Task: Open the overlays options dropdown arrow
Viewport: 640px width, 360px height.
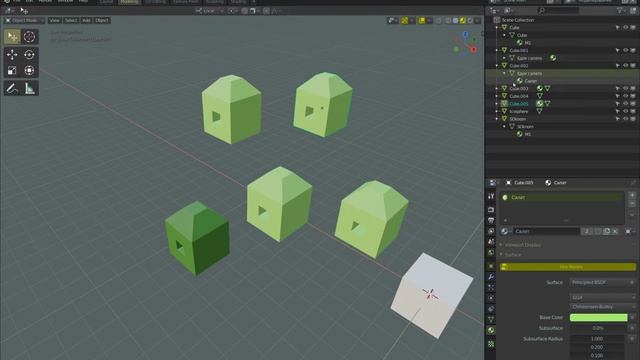Action: pos(429,20)
